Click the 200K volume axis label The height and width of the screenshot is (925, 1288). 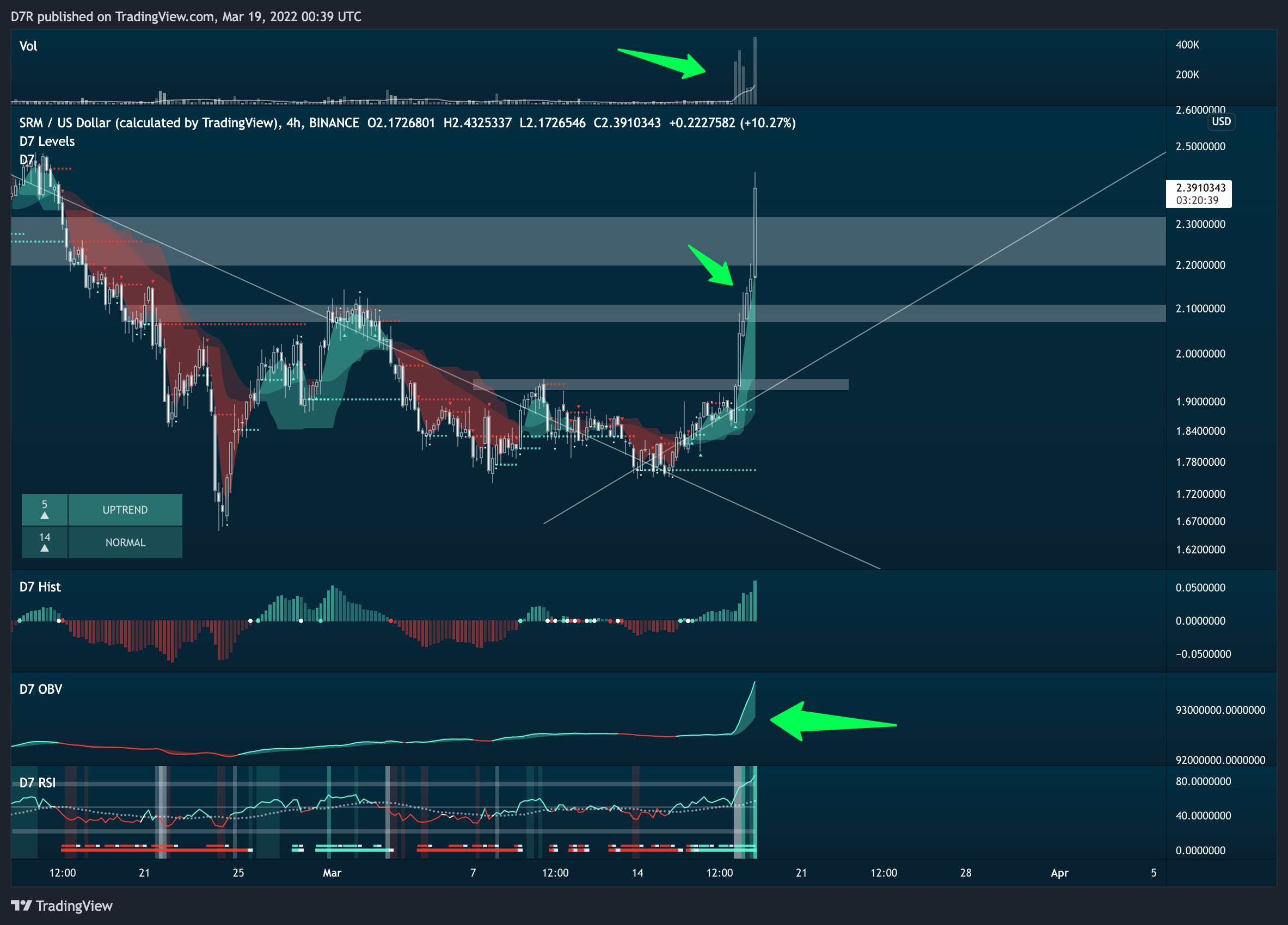pyautogui.click(x=1187, y=75)
